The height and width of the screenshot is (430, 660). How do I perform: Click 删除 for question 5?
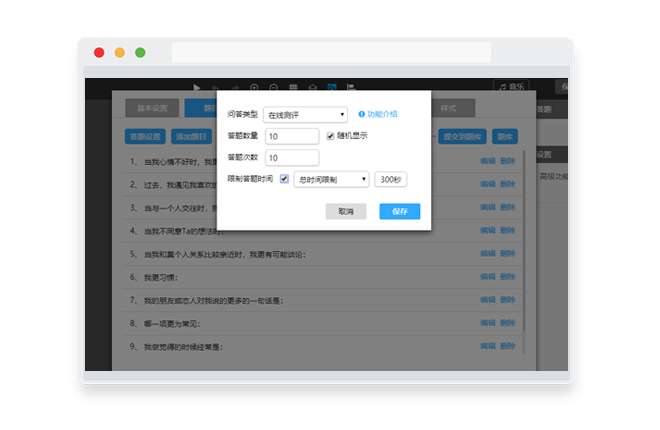[x=508, y=253]
